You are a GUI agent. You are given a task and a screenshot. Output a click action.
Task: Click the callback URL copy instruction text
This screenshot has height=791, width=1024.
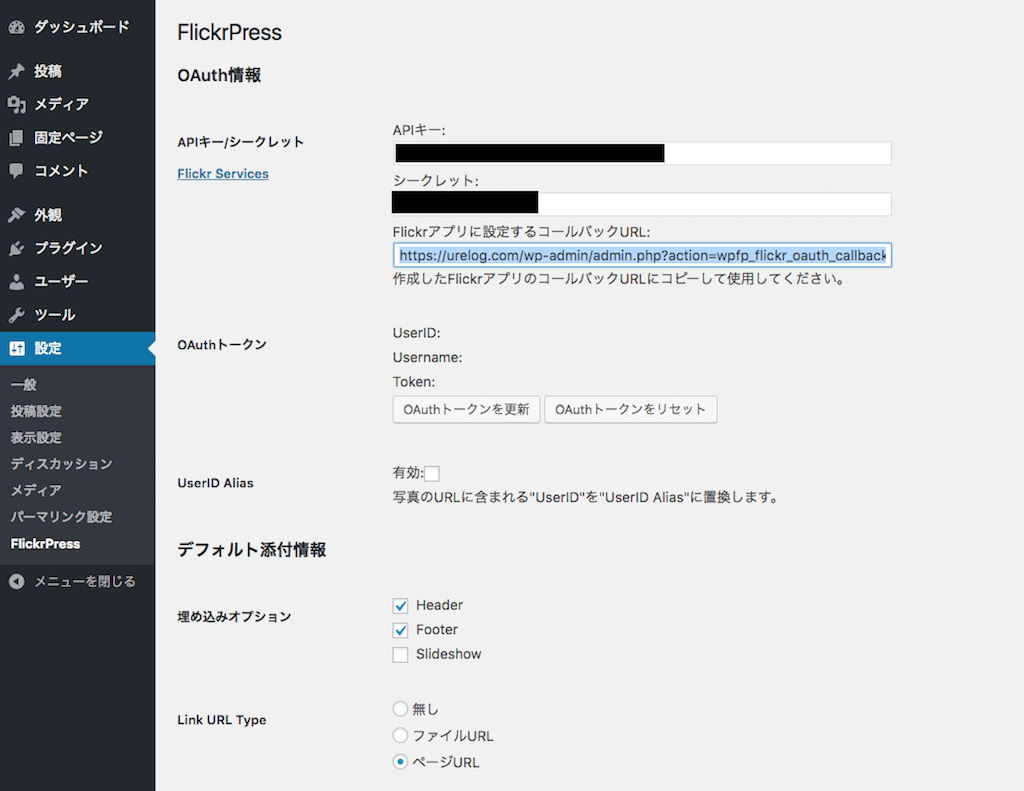[x=619, y=279]
